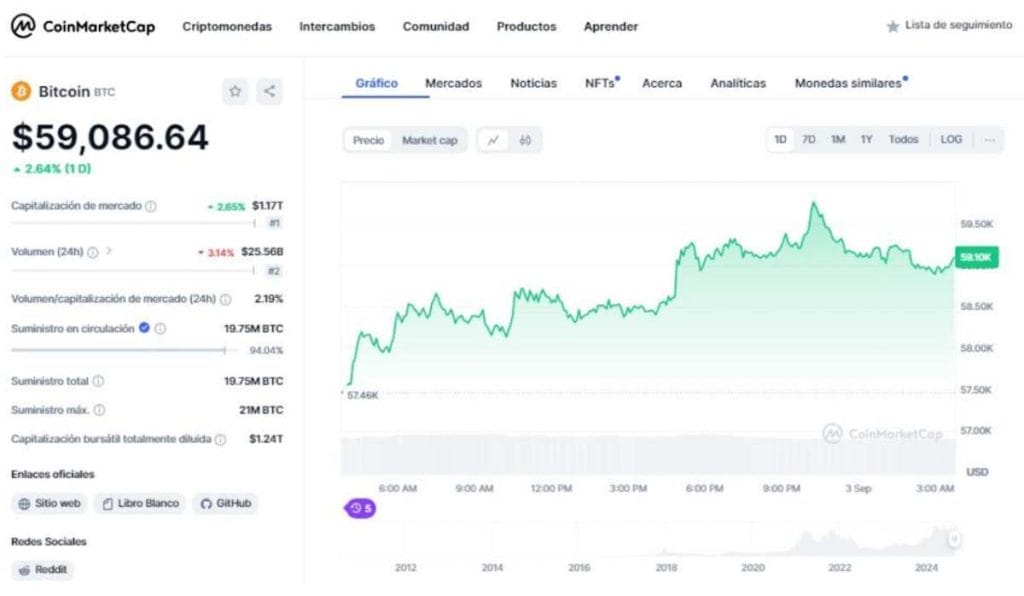Share Bitcoin page icon
Screen dimensions: 1024x596
click(x=269, y=91)
